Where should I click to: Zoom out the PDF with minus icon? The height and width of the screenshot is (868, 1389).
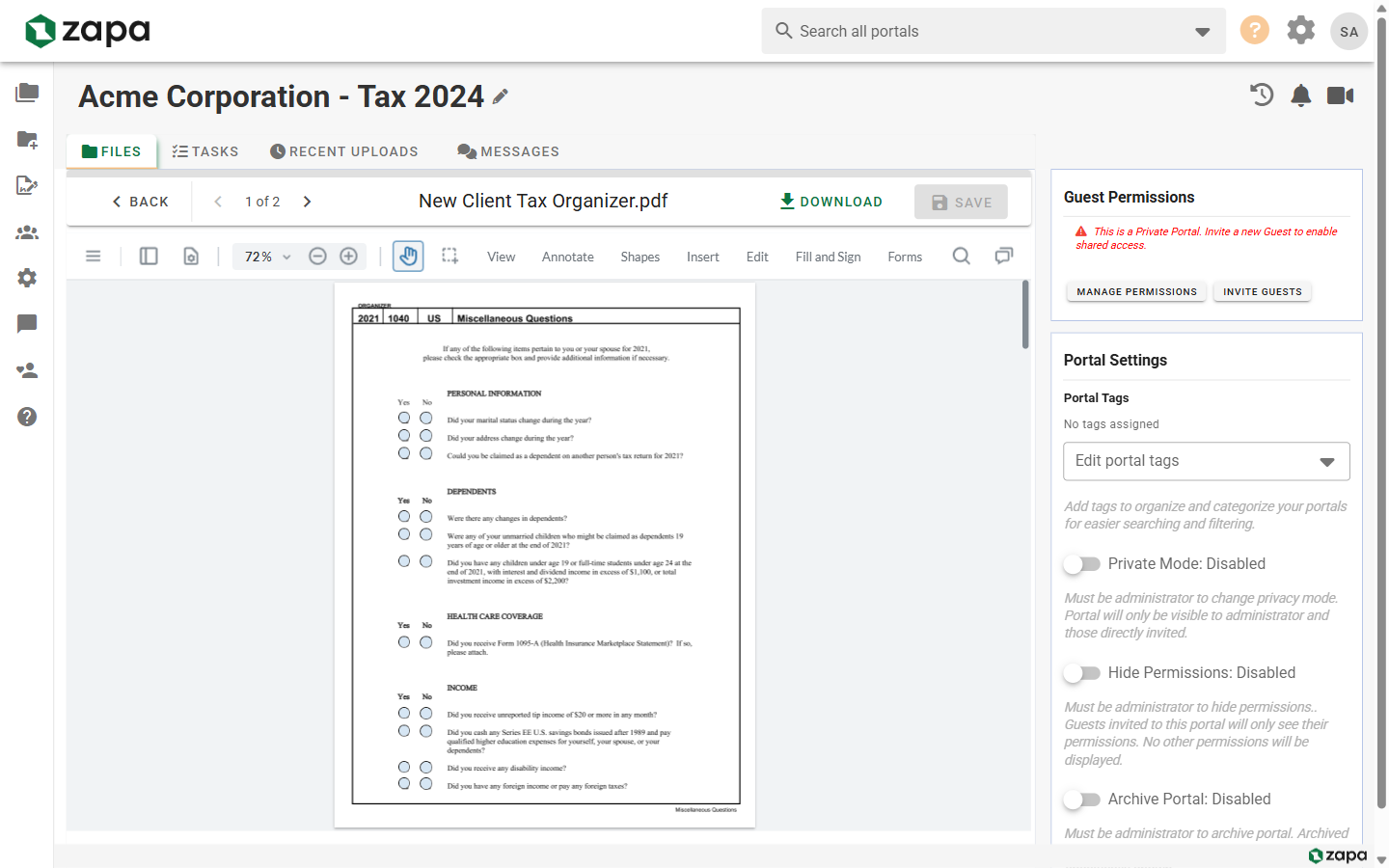pyautogui.click(x=317, y=257)
